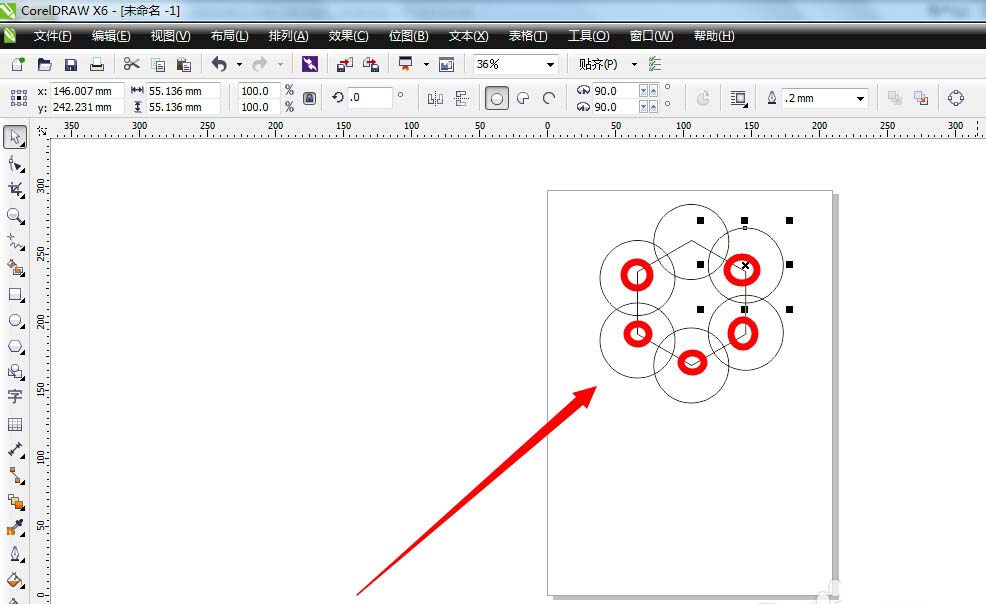Screen dimensions: 986x604
Task: Click the Undo button
Action: tap(218, 65)
